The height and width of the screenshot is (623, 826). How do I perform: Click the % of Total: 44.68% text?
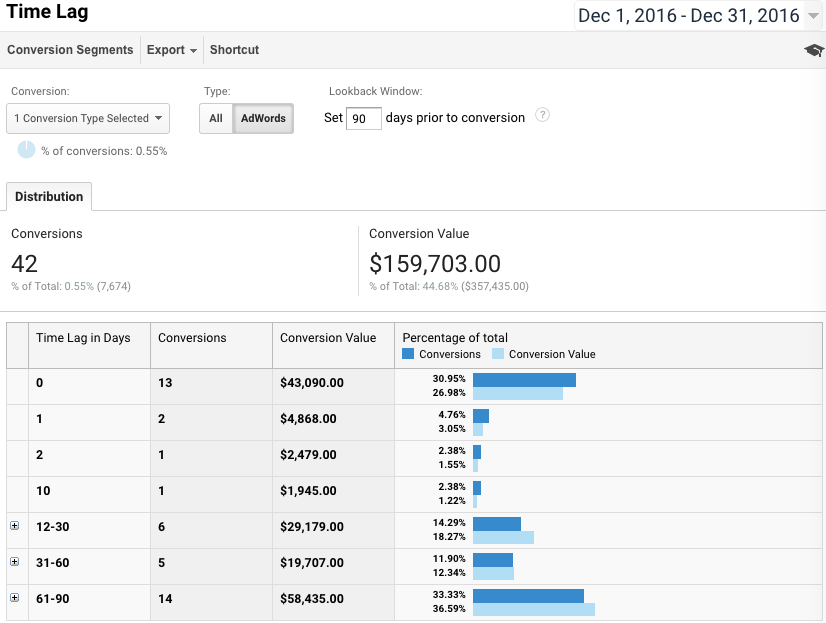point(414,286)
